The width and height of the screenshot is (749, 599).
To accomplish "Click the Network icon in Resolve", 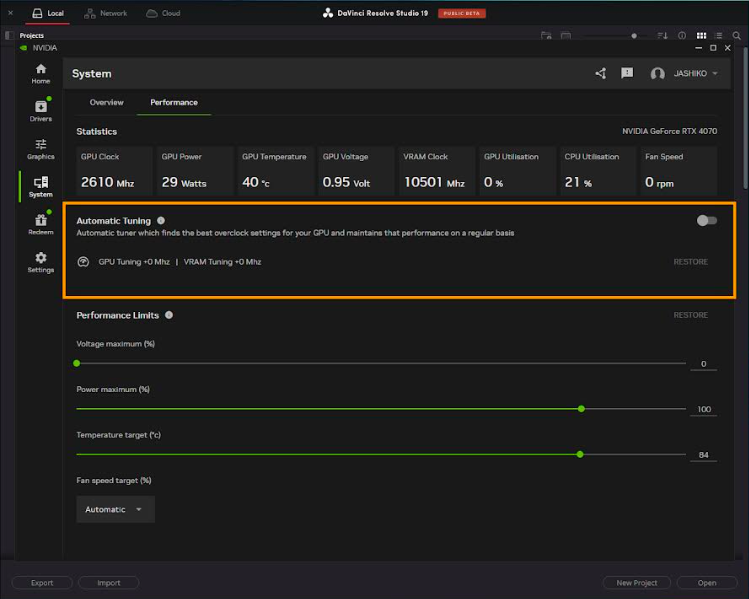I will [89, 13].
